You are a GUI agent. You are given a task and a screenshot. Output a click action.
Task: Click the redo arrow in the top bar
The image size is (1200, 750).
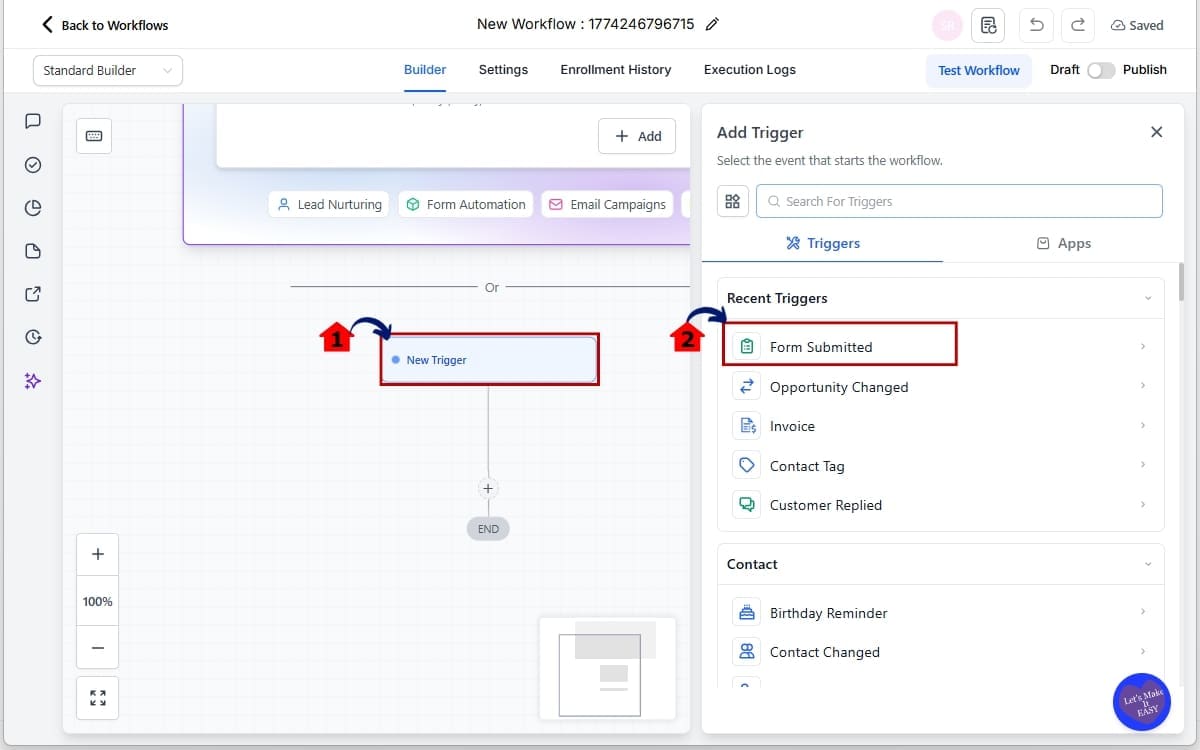click(x=1077, y=25)
